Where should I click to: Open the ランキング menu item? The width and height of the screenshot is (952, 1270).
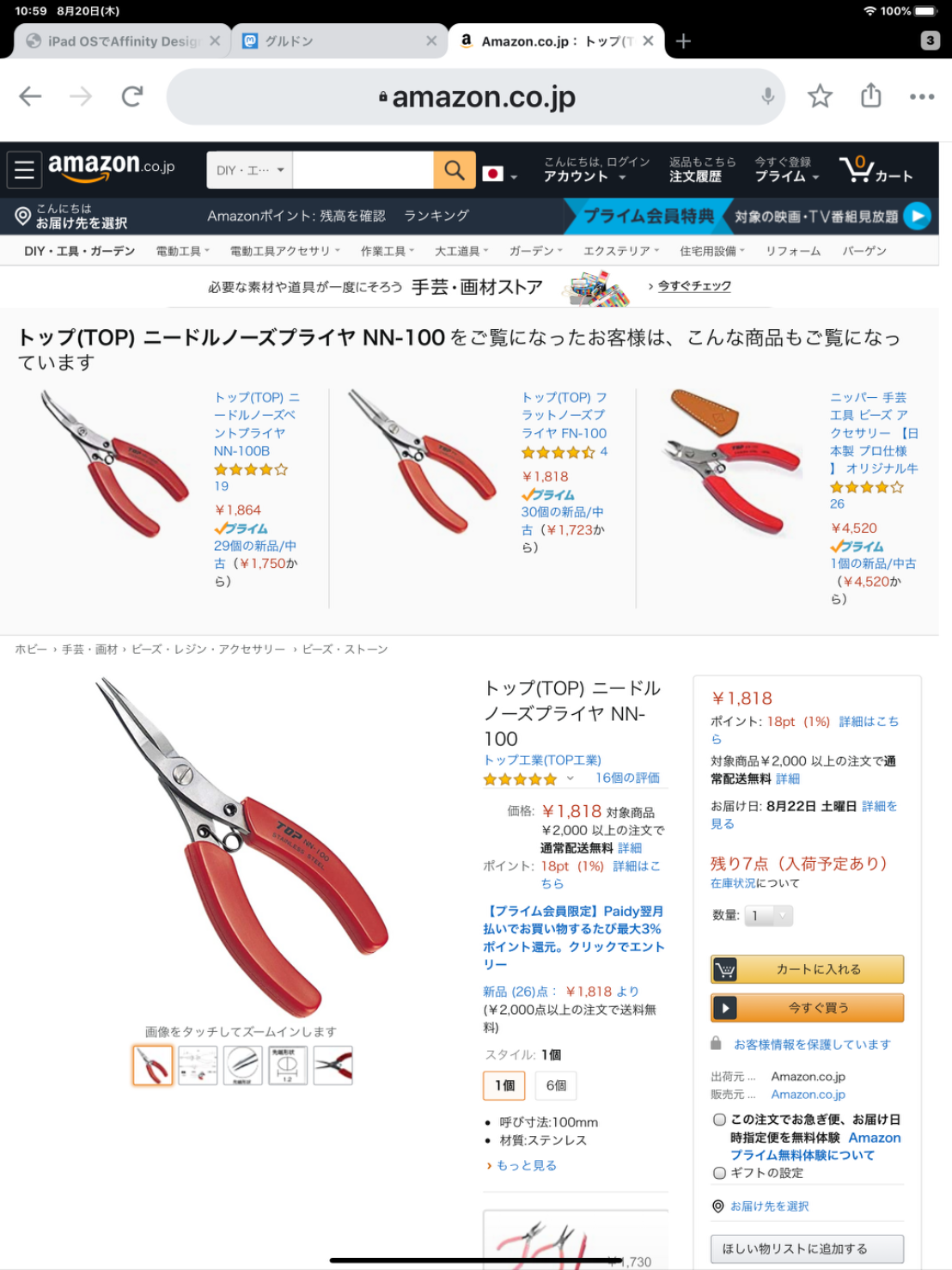436,216
